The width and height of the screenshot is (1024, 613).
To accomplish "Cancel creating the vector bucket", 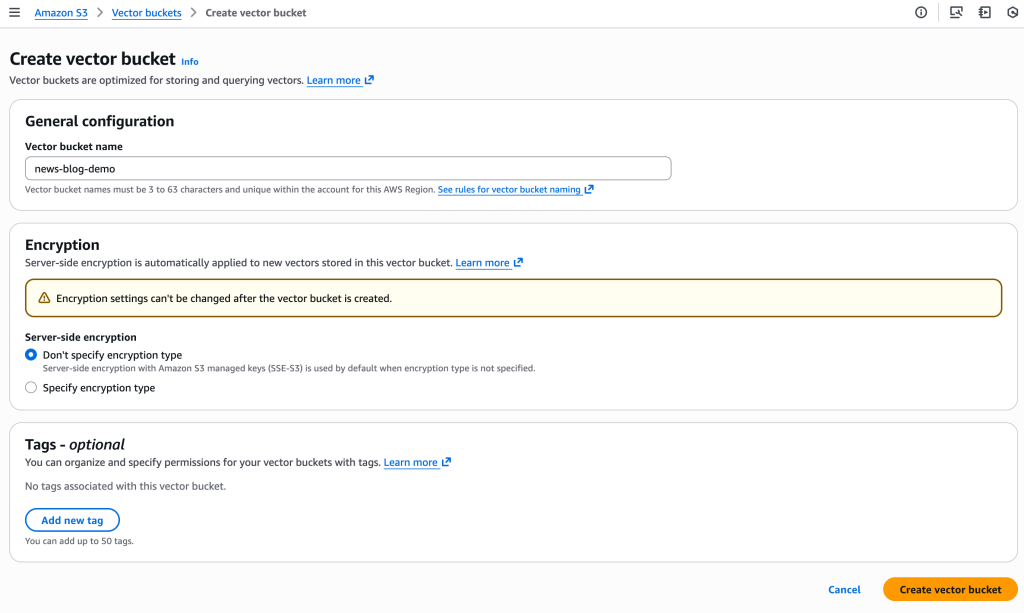I will pos(843,590).
